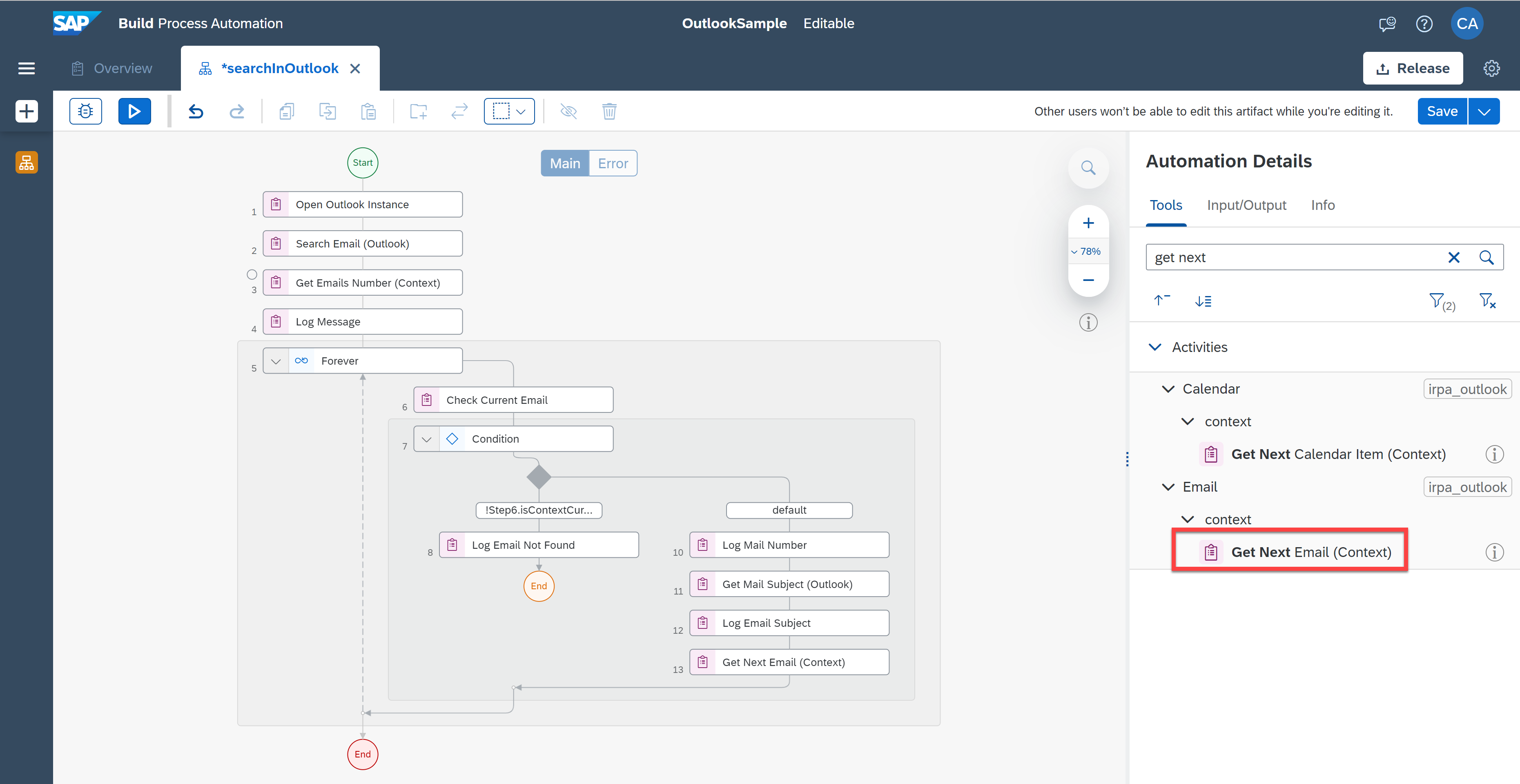Zoom out on the canvas
The image size is (1520, 784).
1088,280
